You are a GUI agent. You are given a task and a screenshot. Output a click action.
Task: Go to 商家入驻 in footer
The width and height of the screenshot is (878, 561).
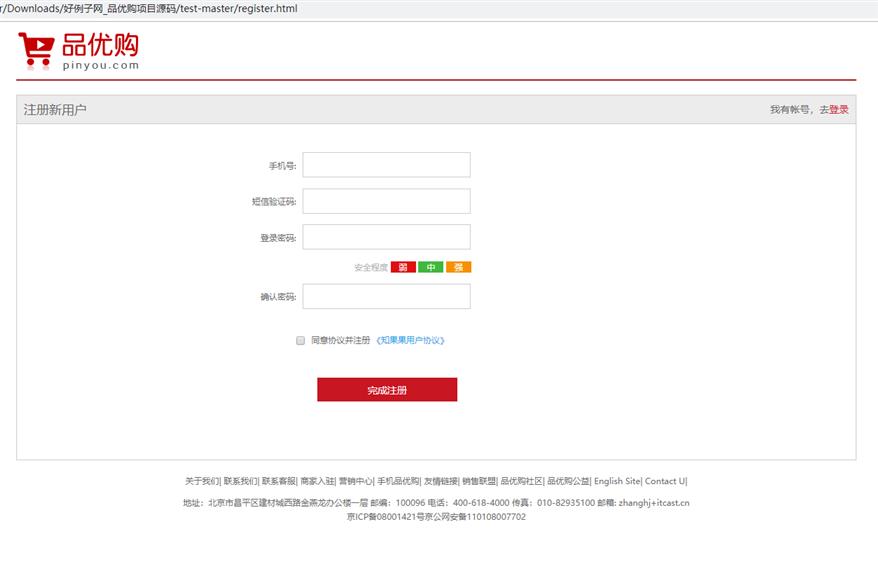point(316,481)
